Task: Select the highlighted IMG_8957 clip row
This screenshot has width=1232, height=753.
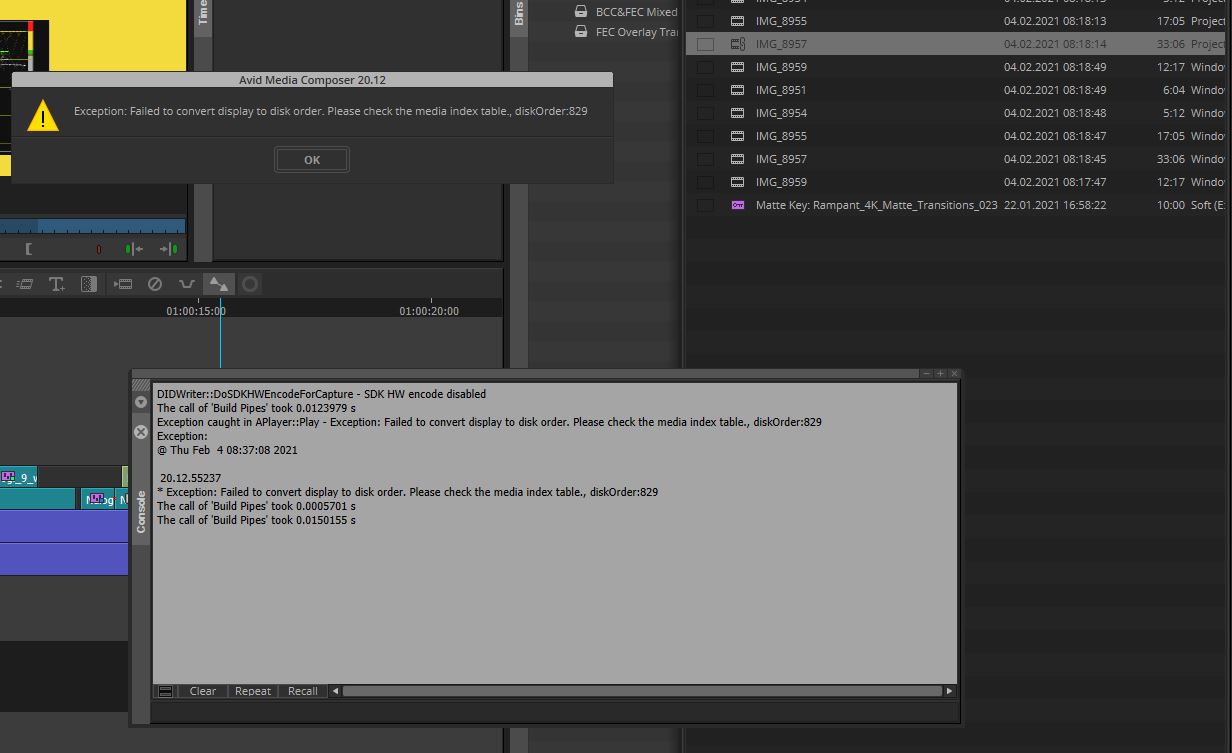Action: [958, 44]
